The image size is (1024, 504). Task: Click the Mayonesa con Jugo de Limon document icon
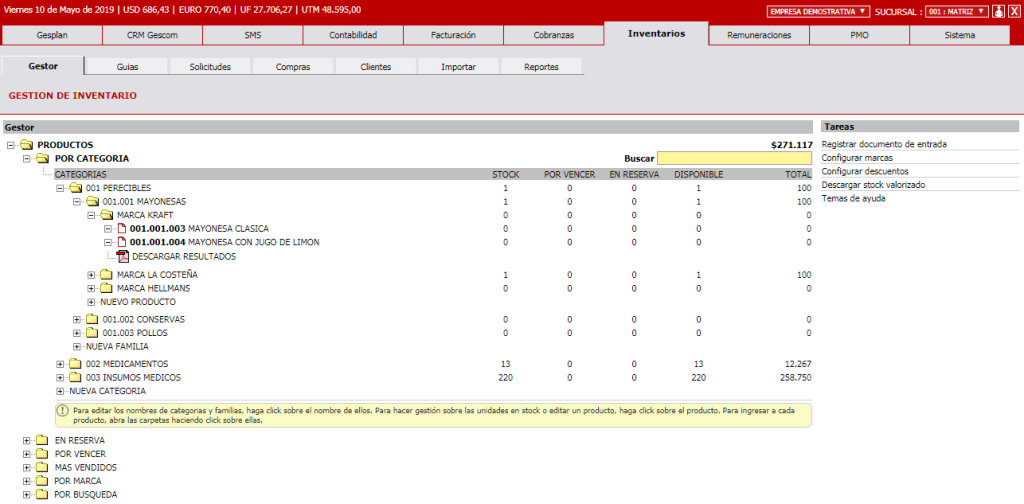tap(121, 242)
